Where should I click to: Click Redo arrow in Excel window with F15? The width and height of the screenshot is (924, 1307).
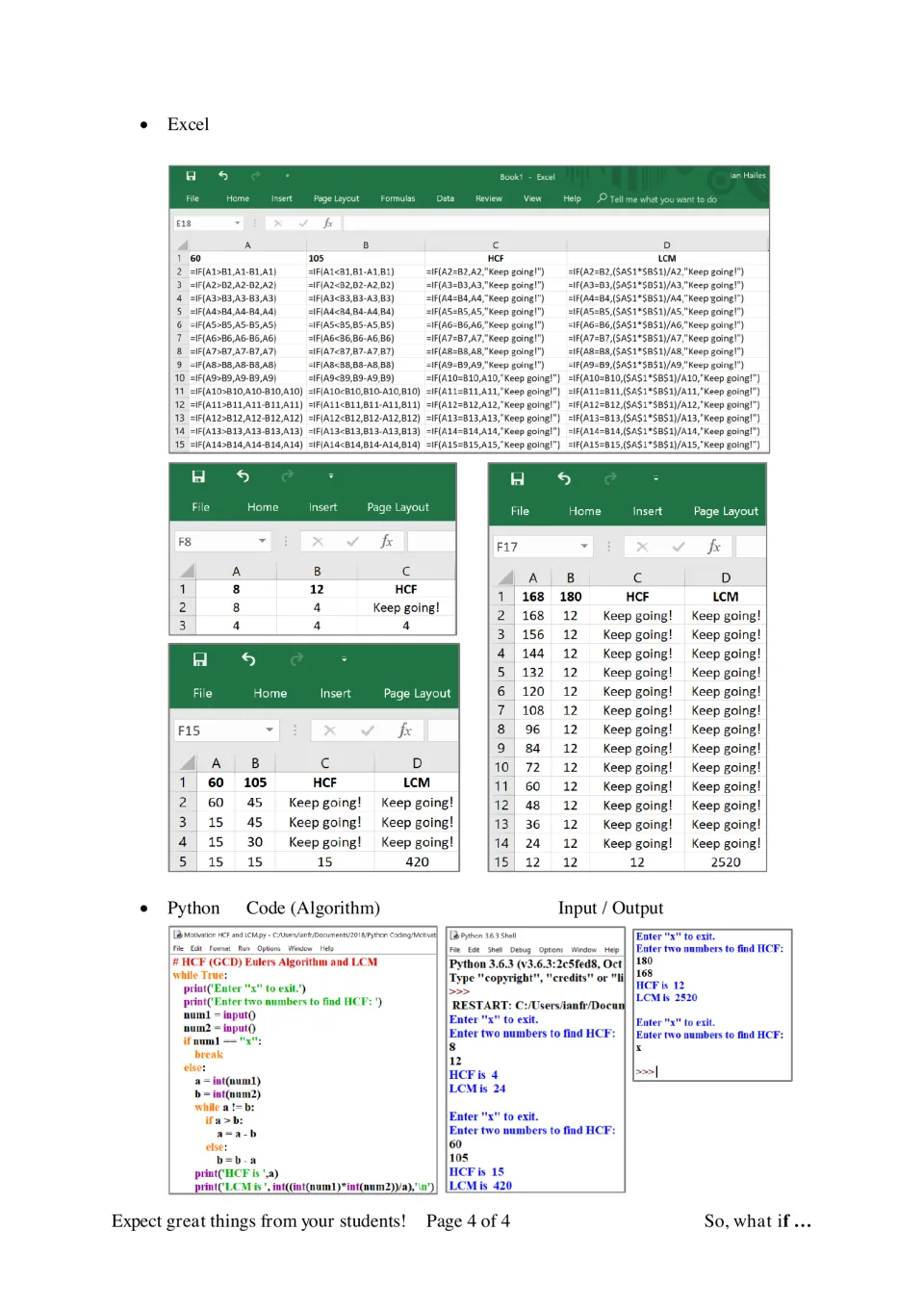coord(296,659)
